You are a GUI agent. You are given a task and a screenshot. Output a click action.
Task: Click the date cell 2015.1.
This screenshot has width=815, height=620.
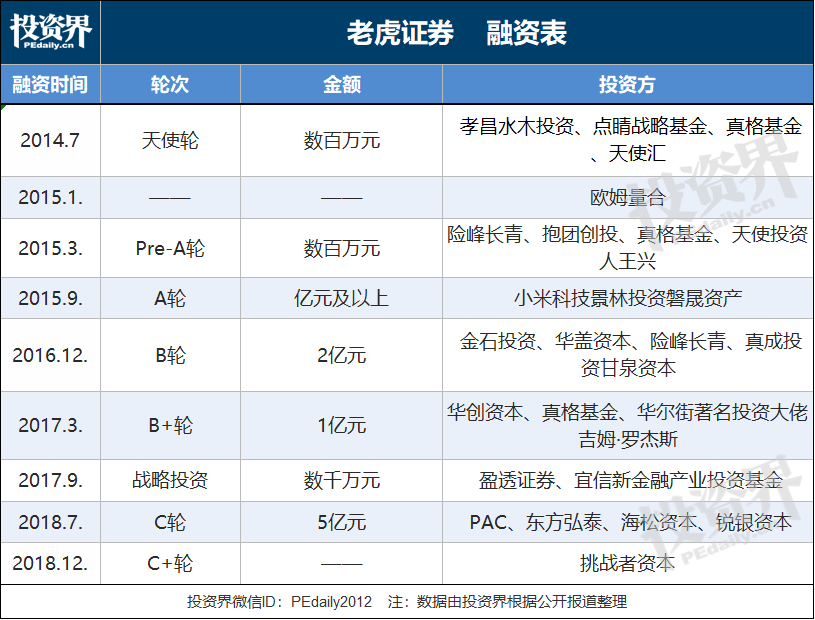click(50, 197)
